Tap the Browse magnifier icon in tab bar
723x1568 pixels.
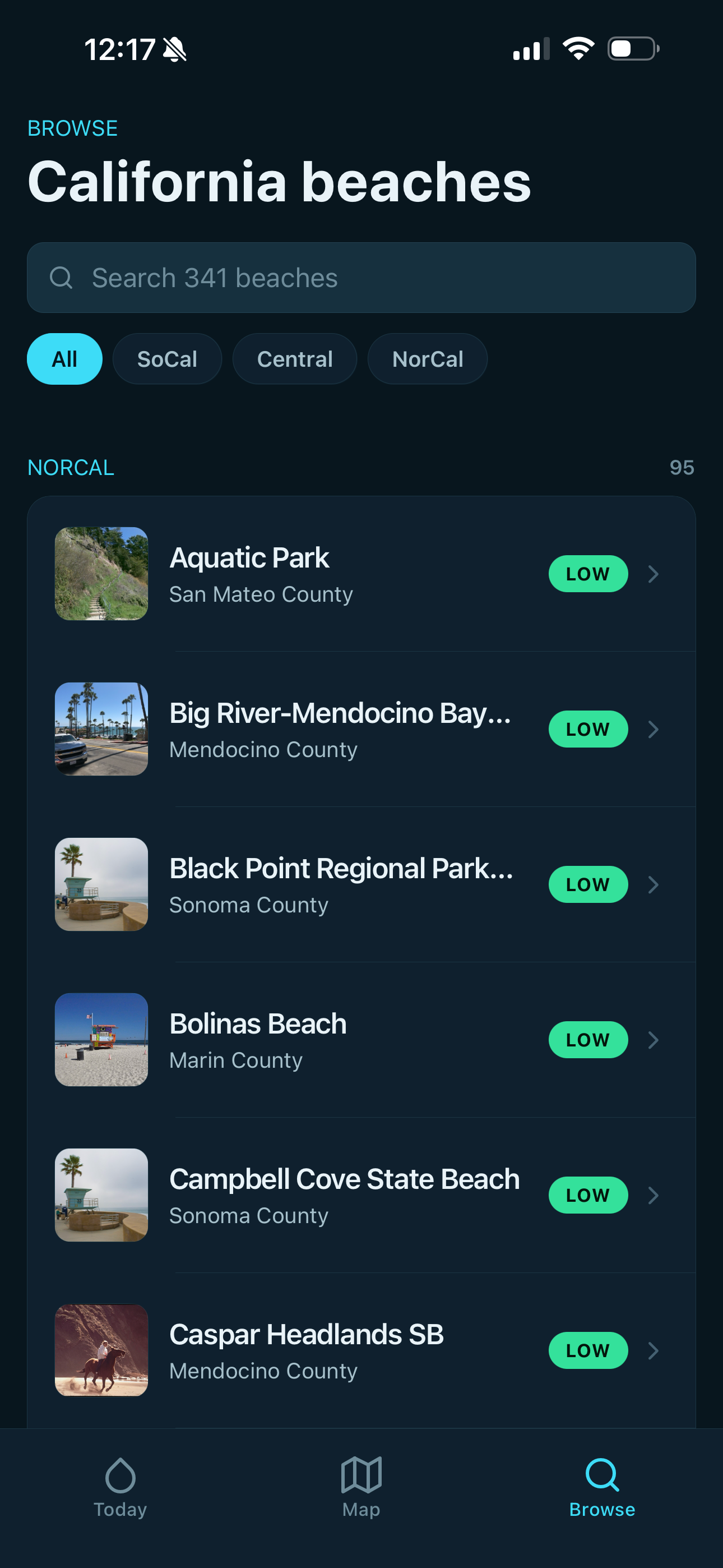(x=602, y=1475)
